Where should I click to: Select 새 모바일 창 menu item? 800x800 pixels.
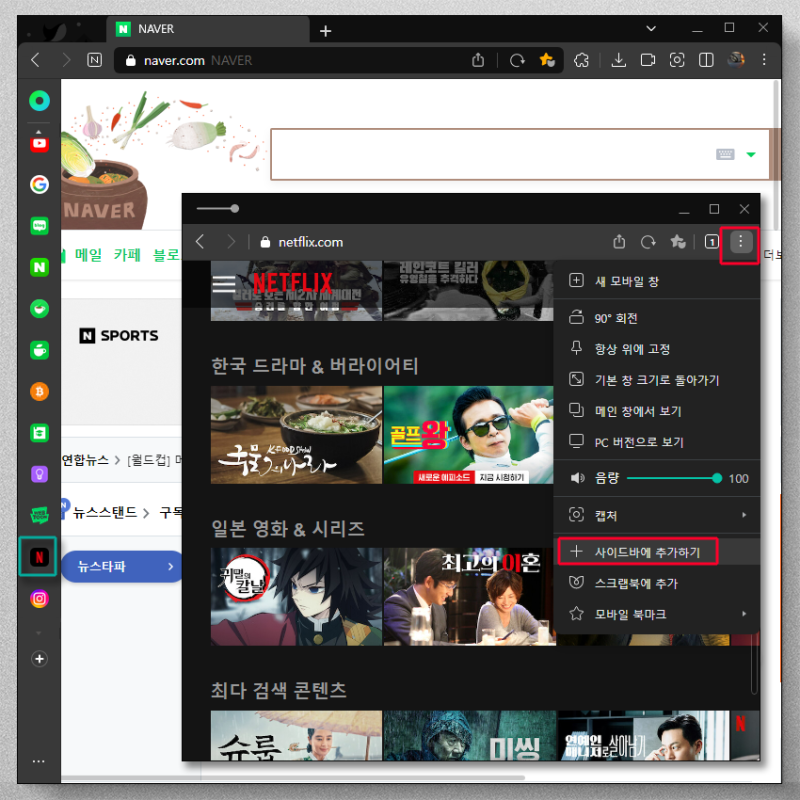pyautogui.click(x=657, y=281)
